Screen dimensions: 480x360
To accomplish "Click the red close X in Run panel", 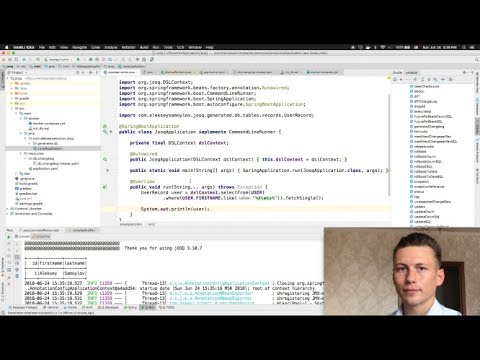I will pyautogui.click(x=9, y=284).
